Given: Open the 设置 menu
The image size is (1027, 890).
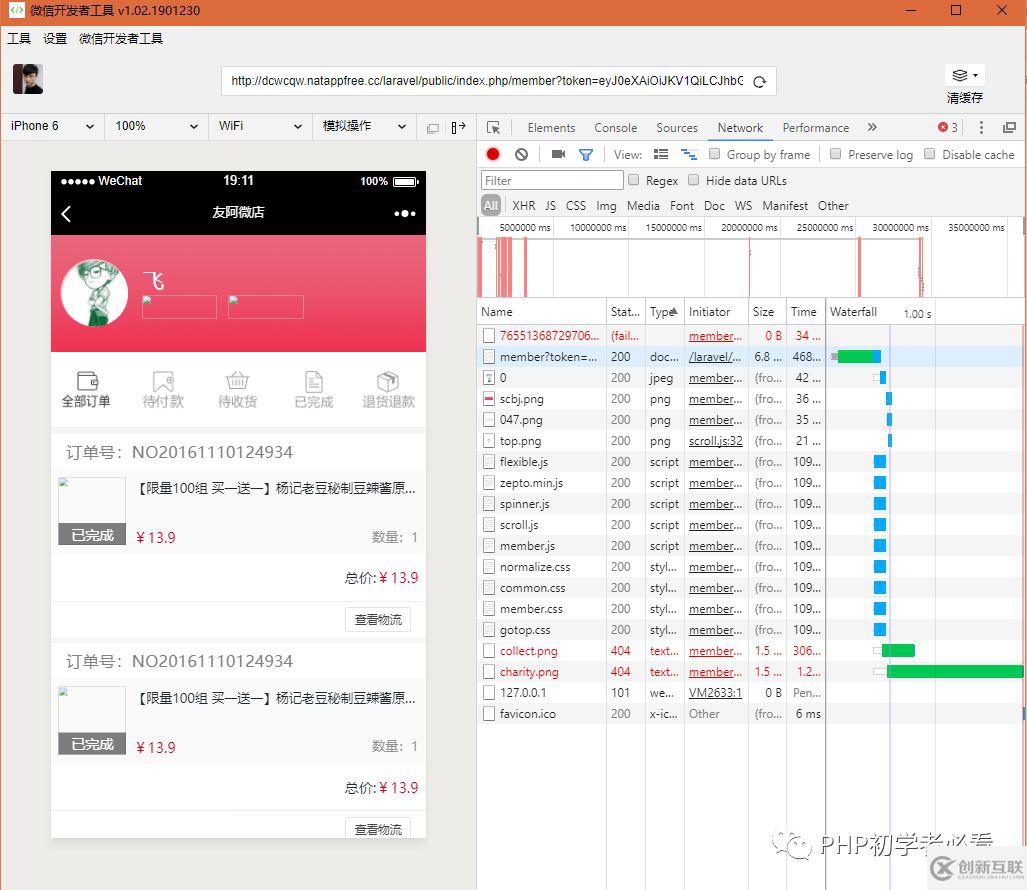Looking at the screenshot, I should pos(55,39).
